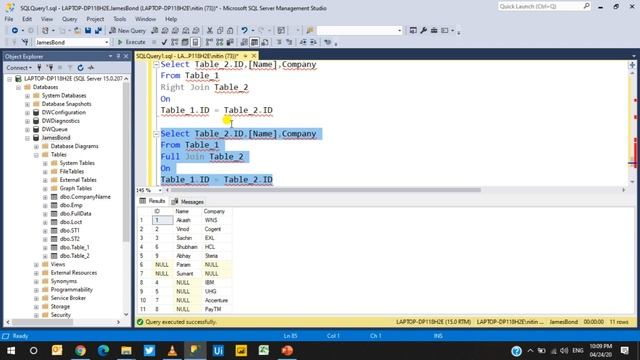
Task: Open the Project menu
Action: pos(95,19)
